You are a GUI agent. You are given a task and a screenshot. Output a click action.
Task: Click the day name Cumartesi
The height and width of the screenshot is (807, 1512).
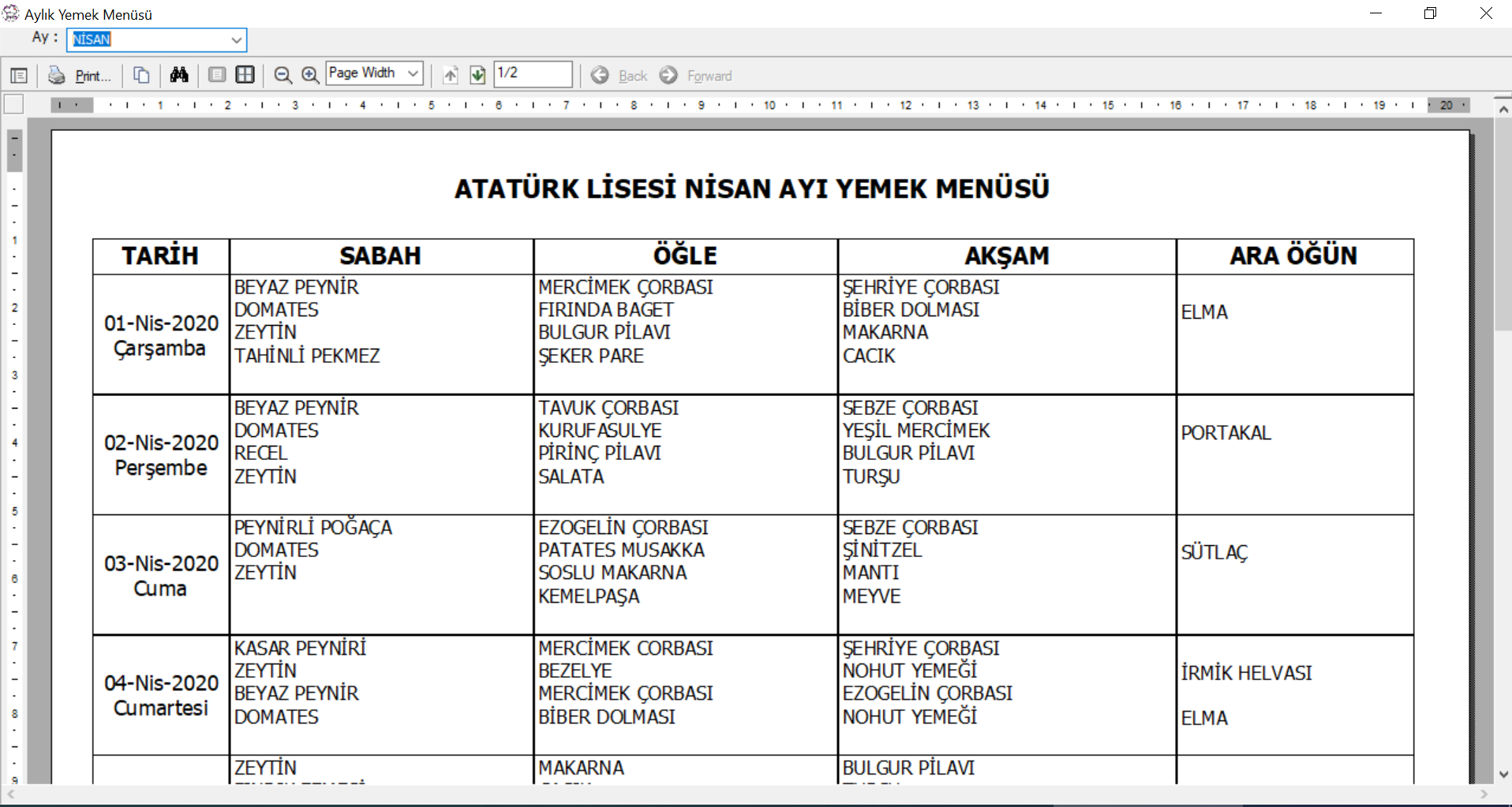pos(161,708)
